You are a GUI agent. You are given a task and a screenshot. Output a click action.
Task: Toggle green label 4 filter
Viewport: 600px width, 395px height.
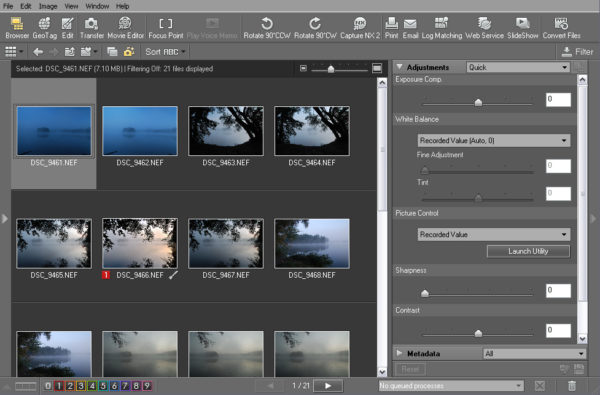[92, 386]
